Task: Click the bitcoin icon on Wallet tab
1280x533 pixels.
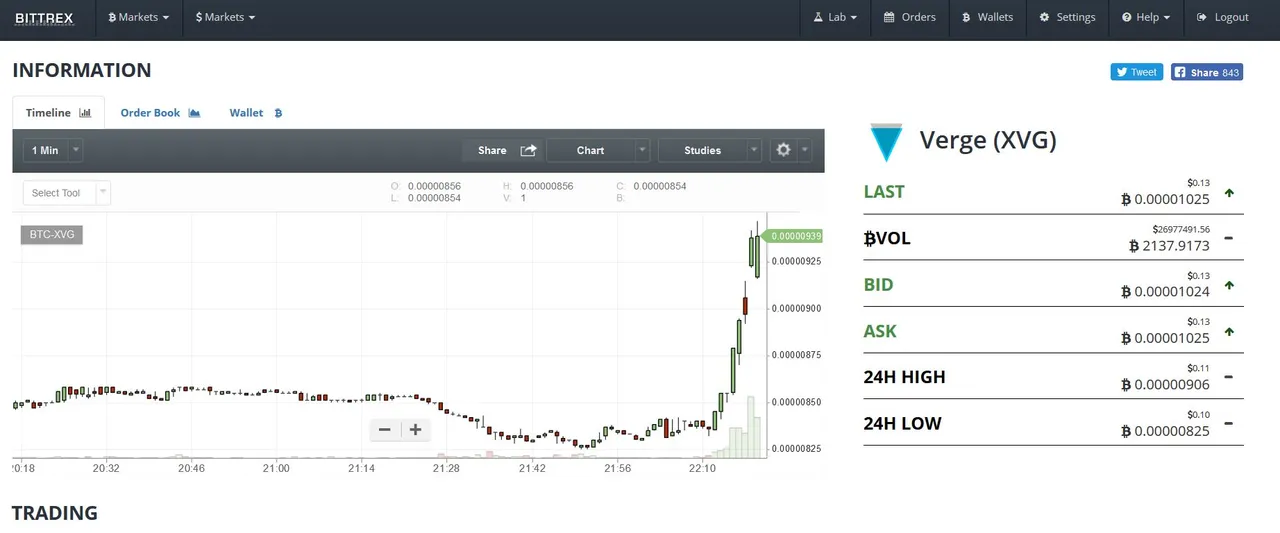Action: [x=278, y=113]
